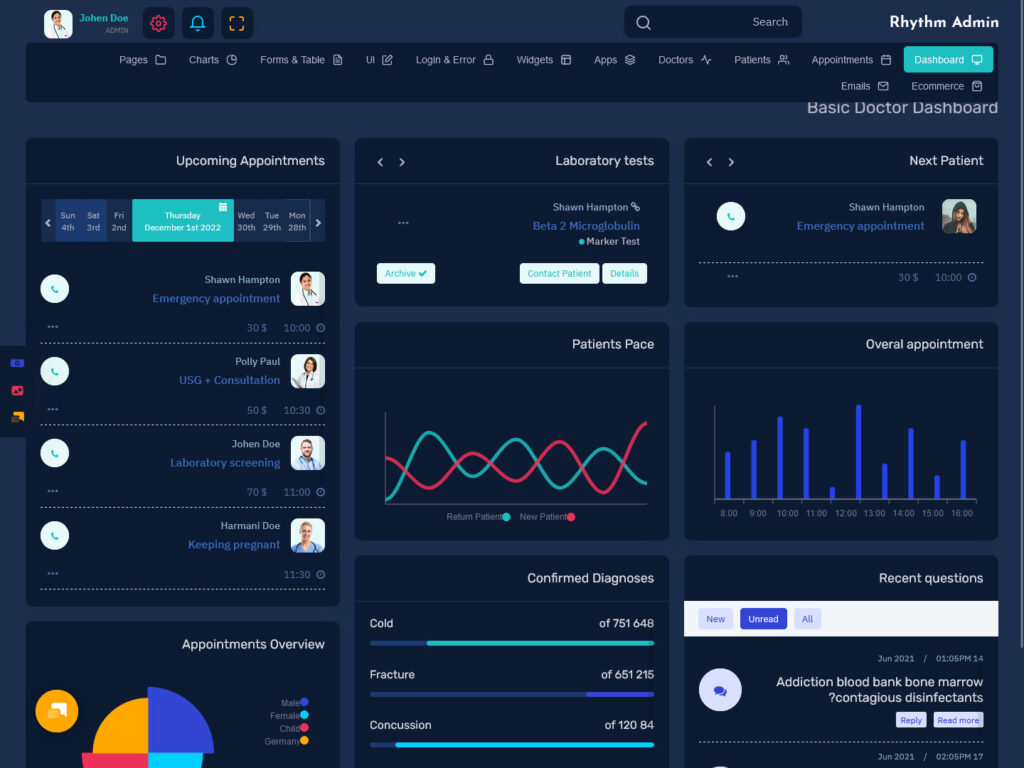Click the Contact Patient button

[x=558, y=272]
